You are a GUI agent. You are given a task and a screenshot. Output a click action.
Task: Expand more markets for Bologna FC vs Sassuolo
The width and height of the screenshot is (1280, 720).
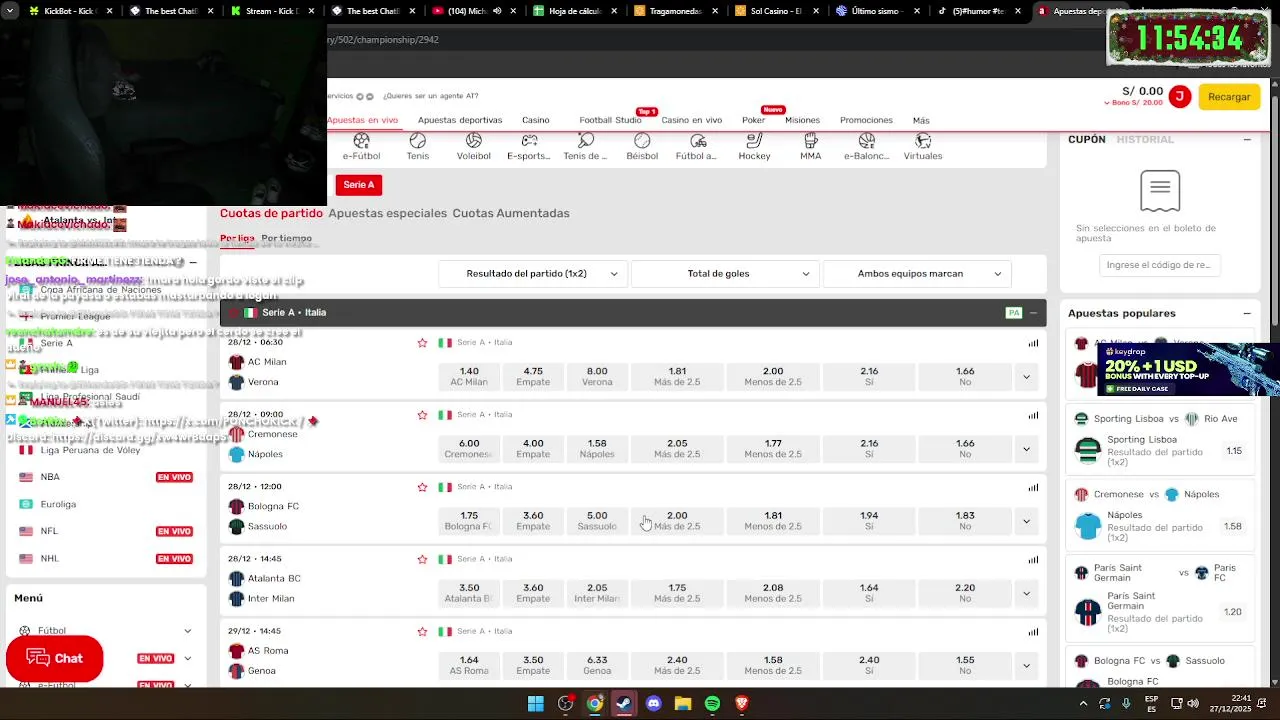coord(1026,521)
